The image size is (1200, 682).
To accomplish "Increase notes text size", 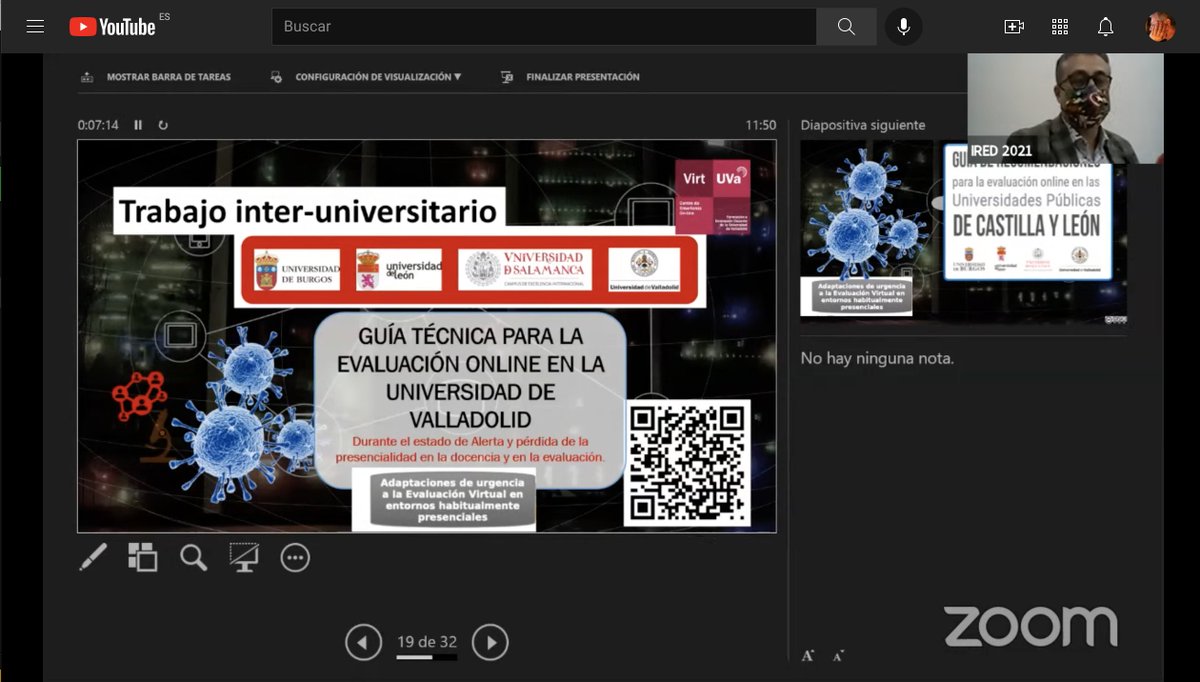I will point(808,656).
